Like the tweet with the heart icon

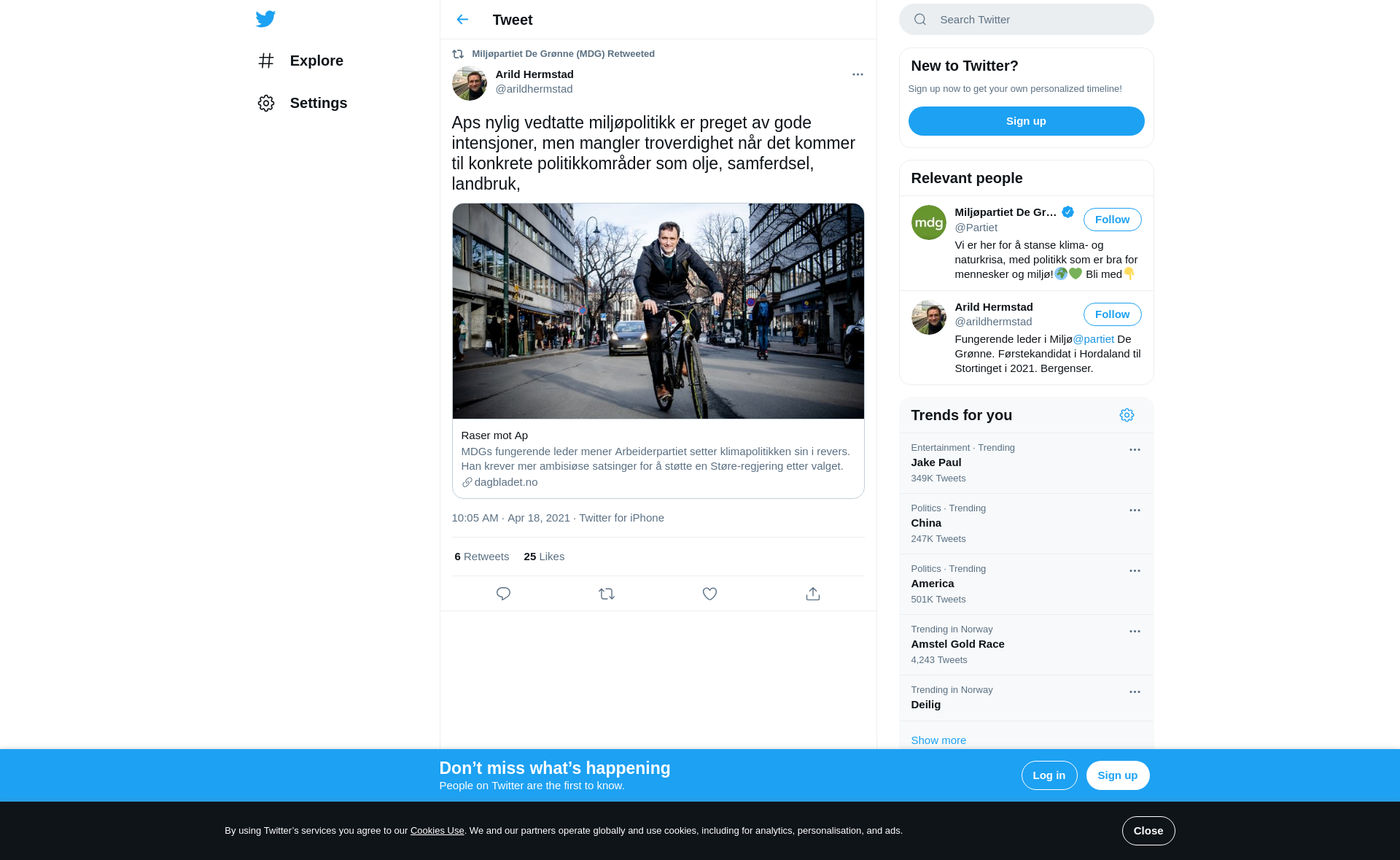(x=709, y=594)
